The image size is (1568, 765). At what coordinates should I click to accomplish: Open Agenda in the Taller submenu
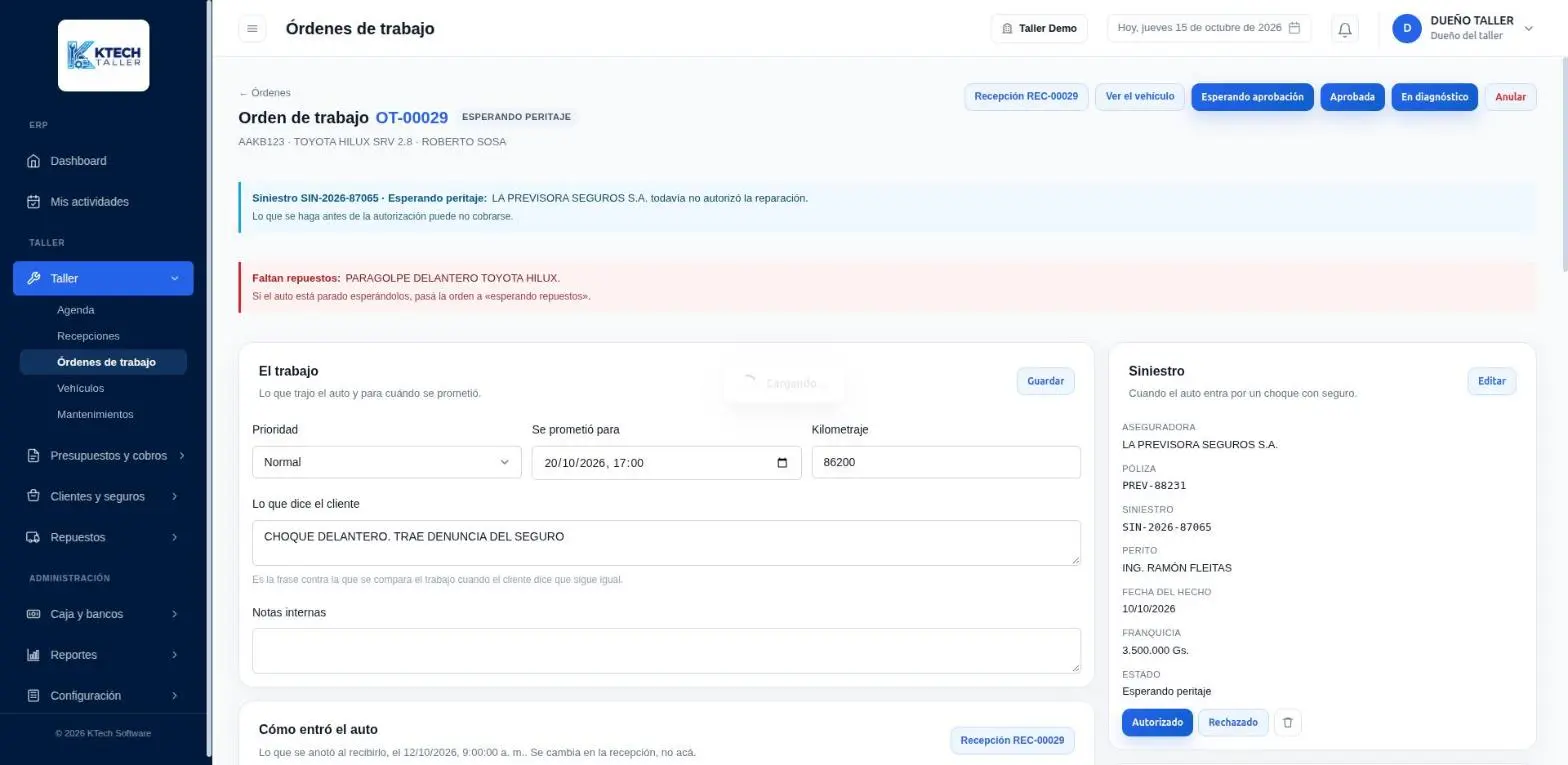pyautogui.click(x=76, y=310)
